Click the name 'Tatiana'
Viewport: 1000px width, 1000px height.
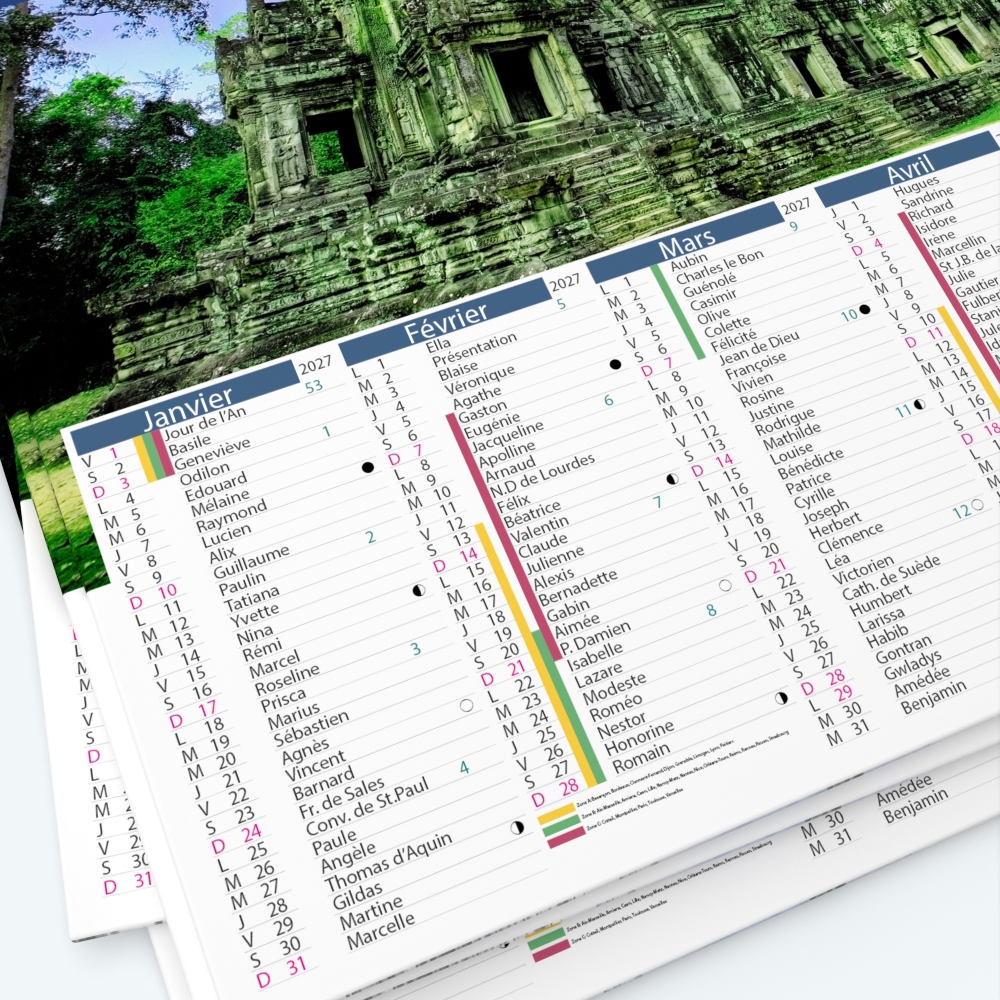click(x=251, y=598)
